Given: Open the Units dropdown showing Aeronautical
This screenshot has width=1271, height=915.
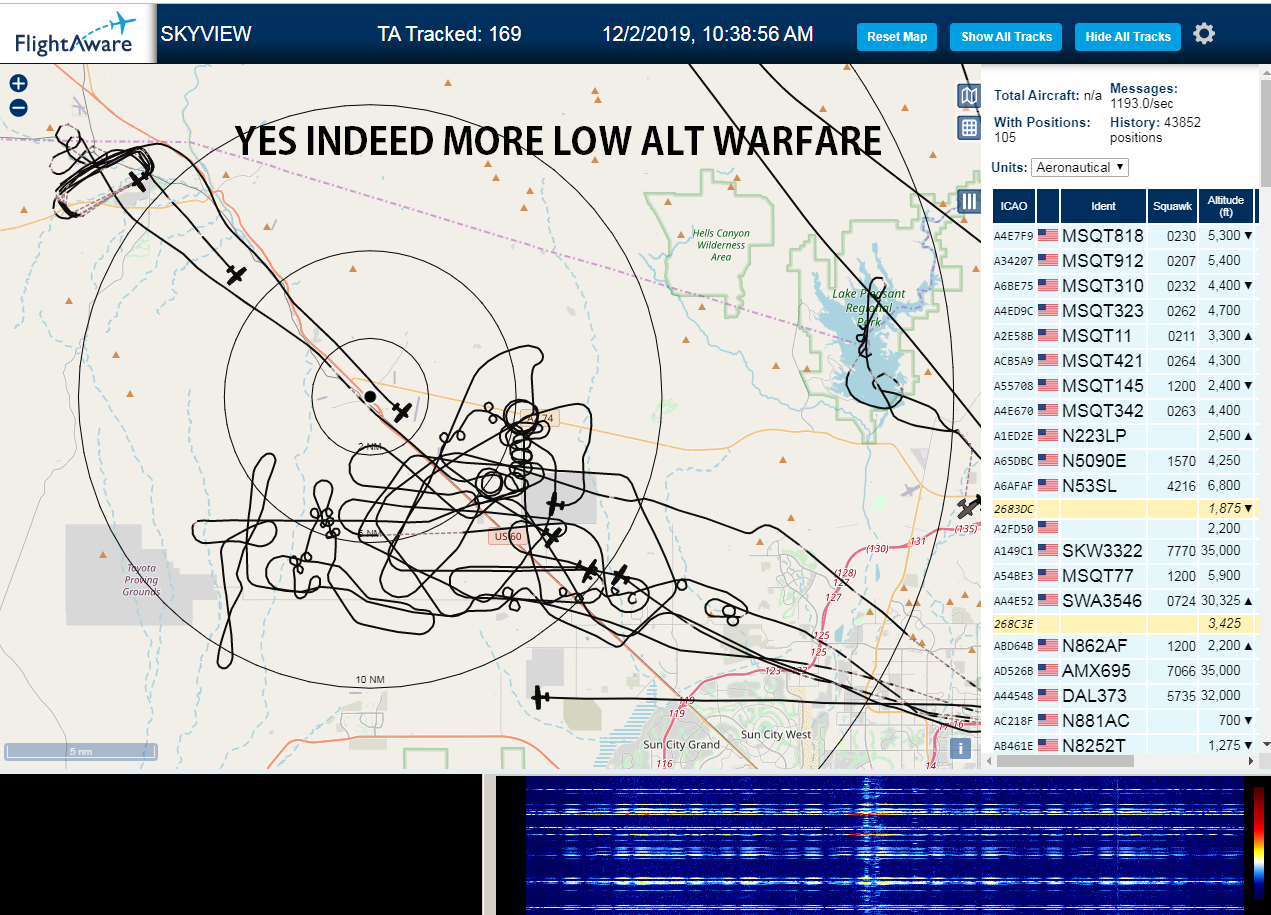Looking at the screenshot, I should coord(1080,167).
